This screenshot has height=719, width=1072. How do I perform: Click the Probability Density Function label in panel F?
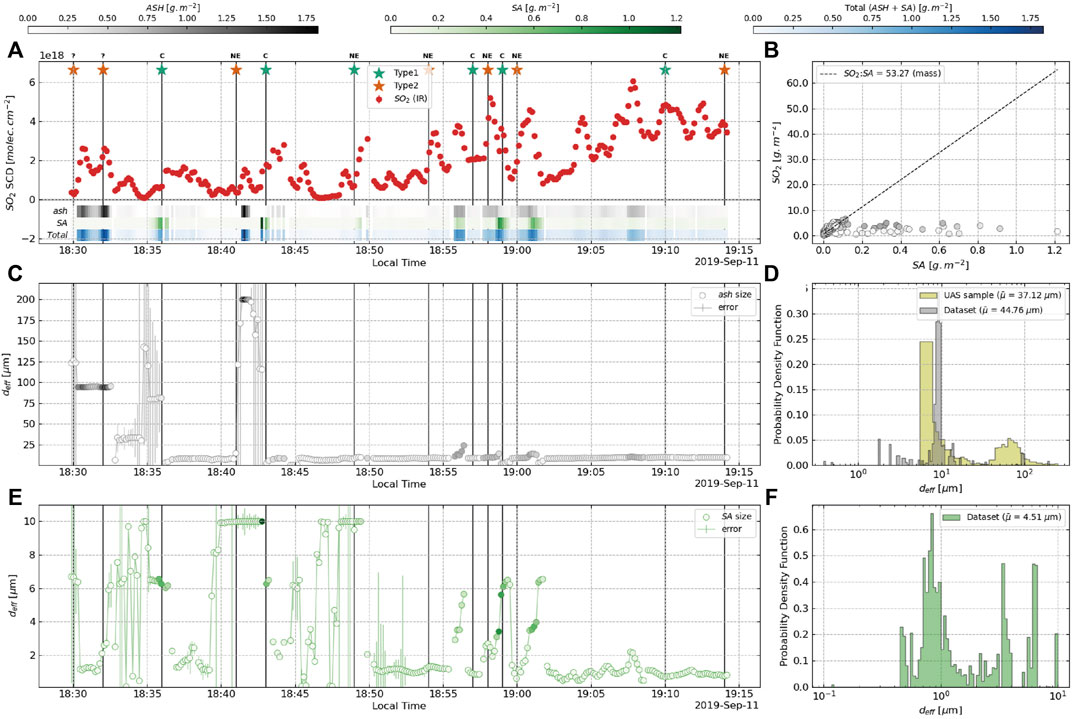[x=784, y=596]
